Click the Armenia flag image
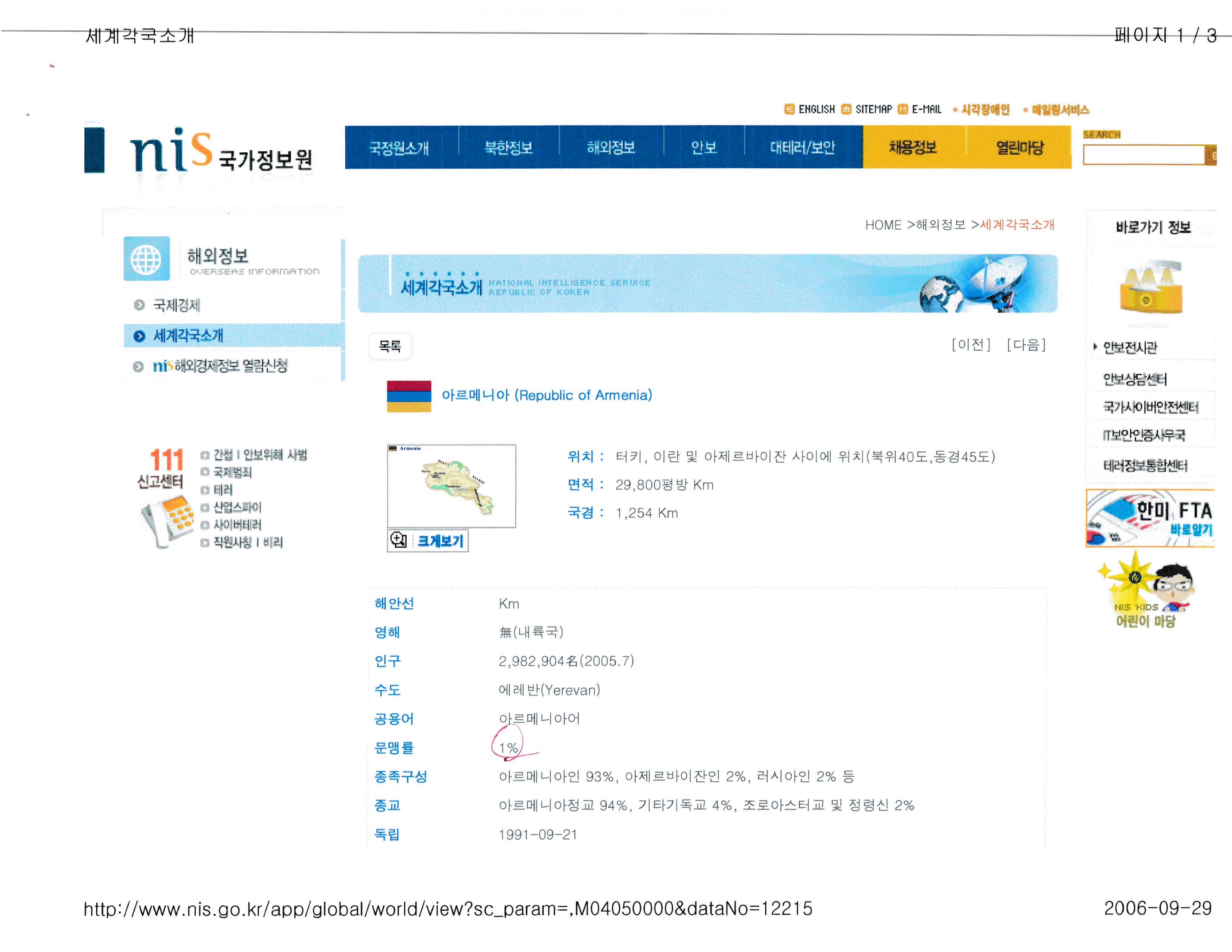The width and height of the screenshot is (1232, 952). (408, 396)
